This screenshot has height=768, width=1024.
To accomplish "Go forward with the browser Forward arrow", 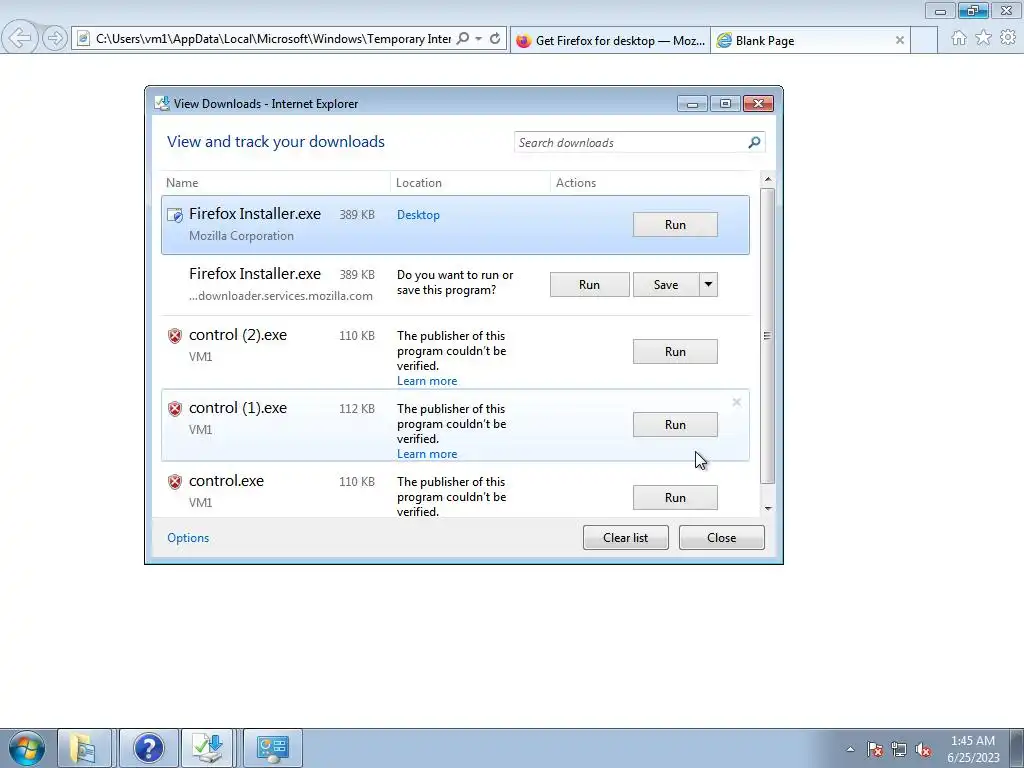I will pos(55,38).
